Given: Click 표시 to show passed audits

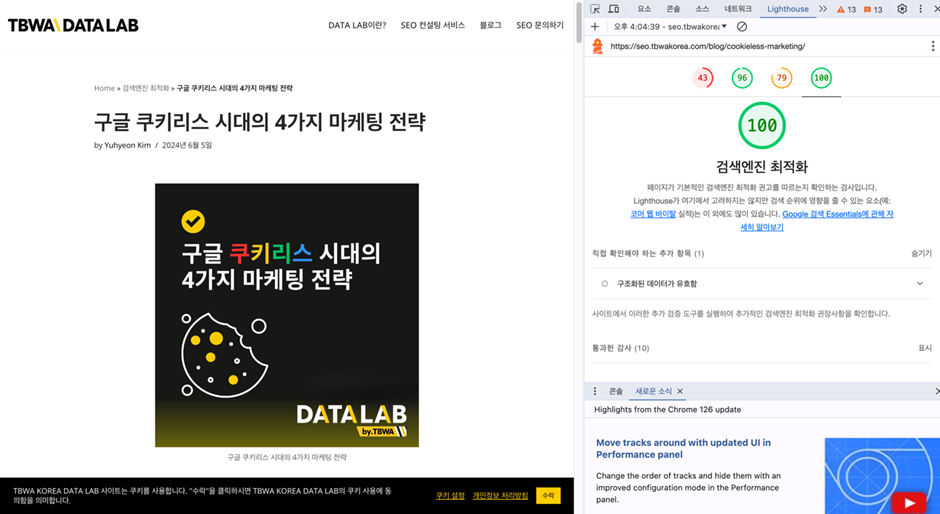Looking at the screenshot, I should point(924,348).
